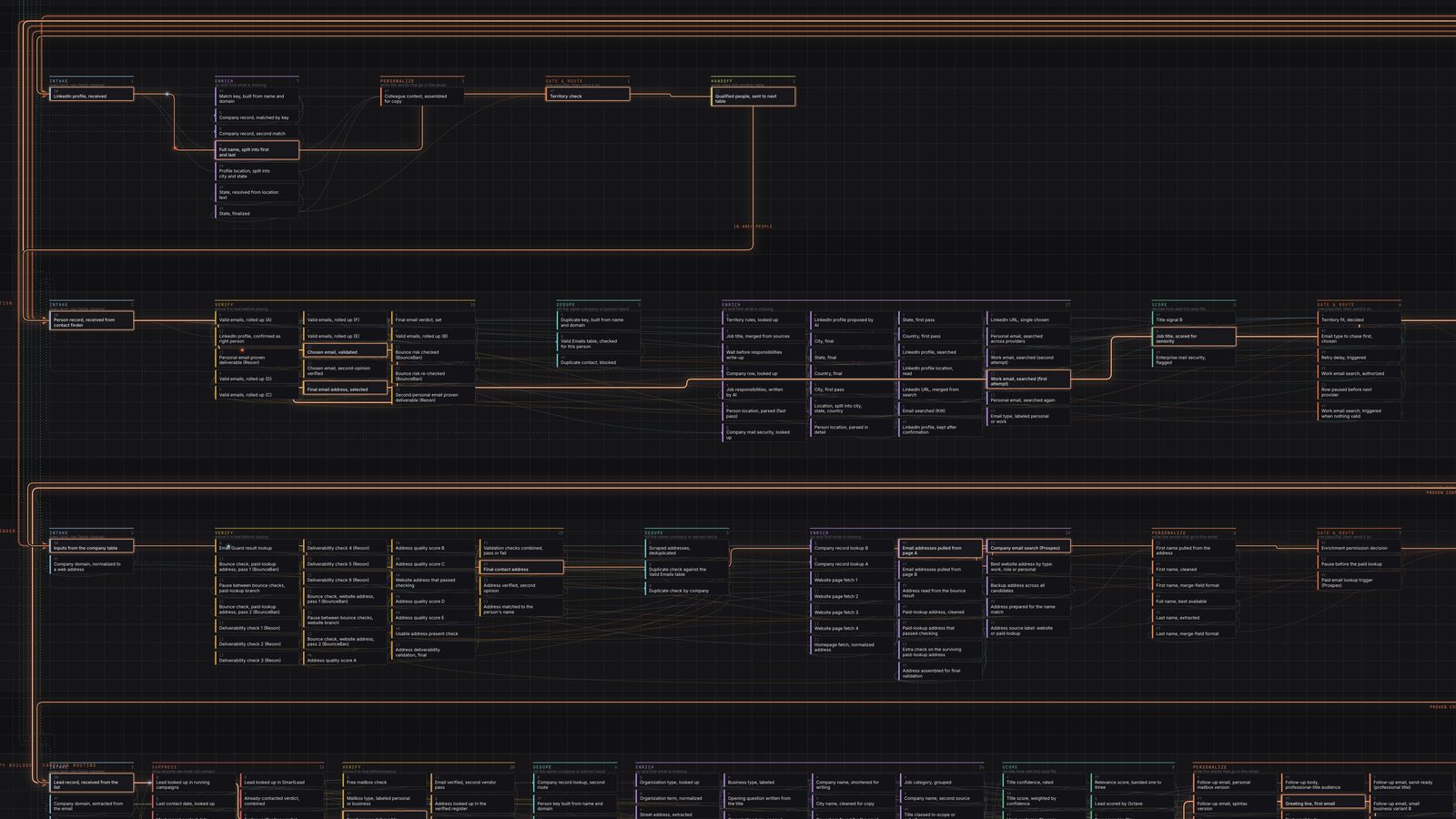Image resolution: width=1456 pixels, height=819 pixels.
Task: Select the 'State, finalized' node
Action: [x=258, y=212]
